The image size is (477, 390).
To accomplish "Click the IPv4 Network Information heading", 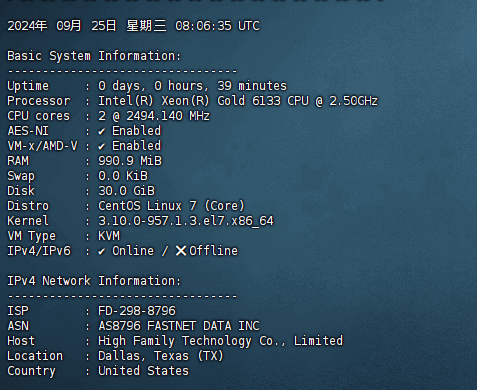I will pyautogui.click(x=94, y=281).
